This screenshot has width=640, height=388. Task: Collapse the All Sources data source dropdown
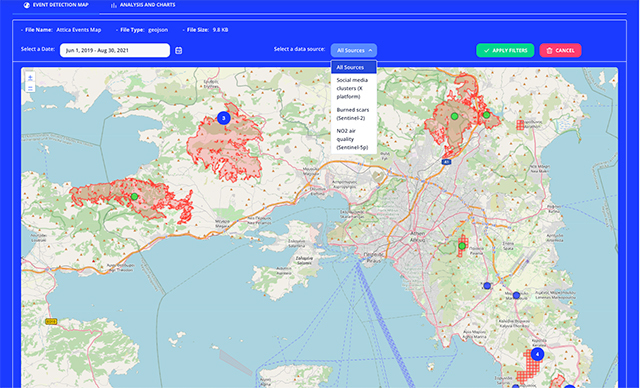point(354,51)
